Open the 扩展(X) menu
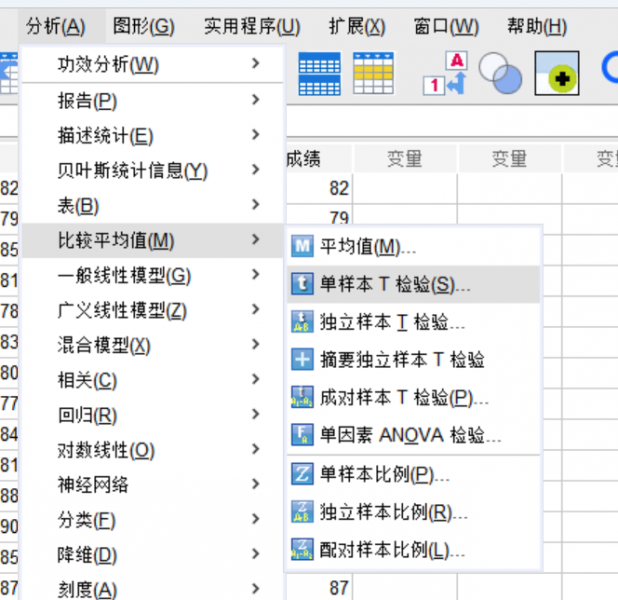618x600 pixels. (357, 27)
